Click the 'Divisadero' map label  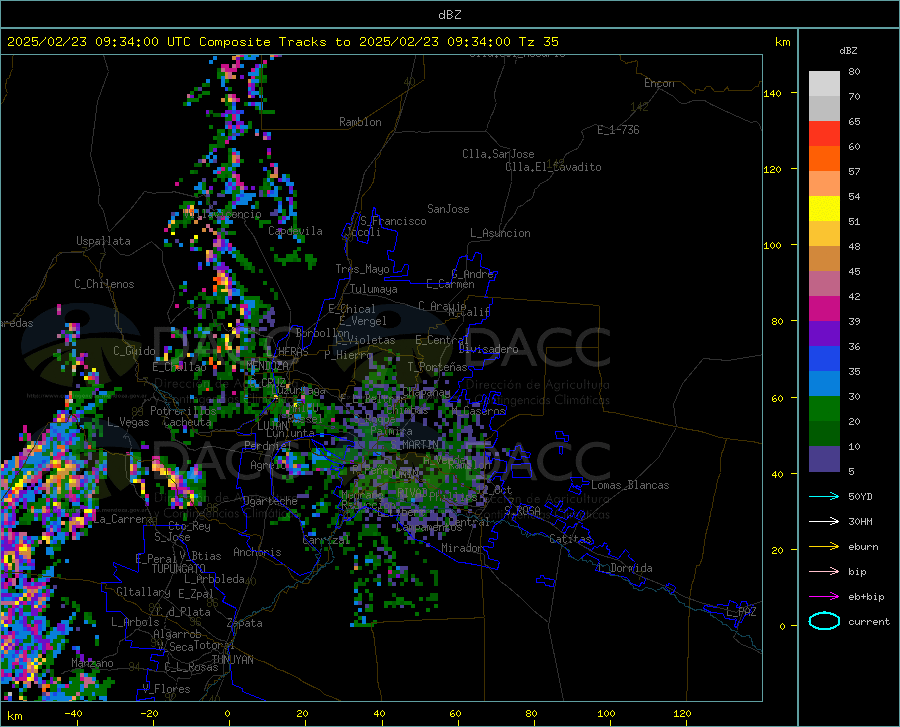pyautogui.click(x=488, y=349)
